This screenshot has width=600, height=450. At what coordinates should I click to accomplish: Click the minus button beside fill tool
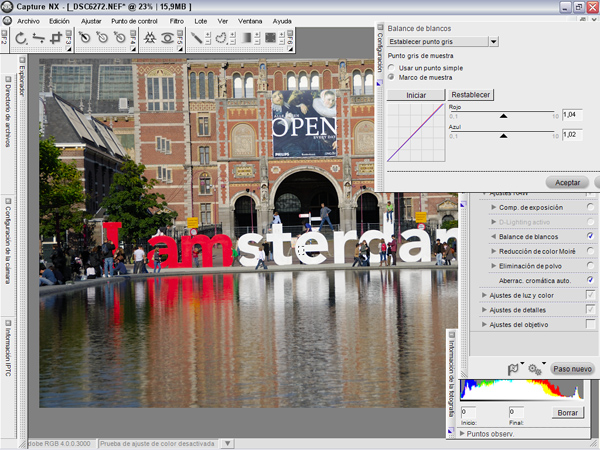point(281,41)
